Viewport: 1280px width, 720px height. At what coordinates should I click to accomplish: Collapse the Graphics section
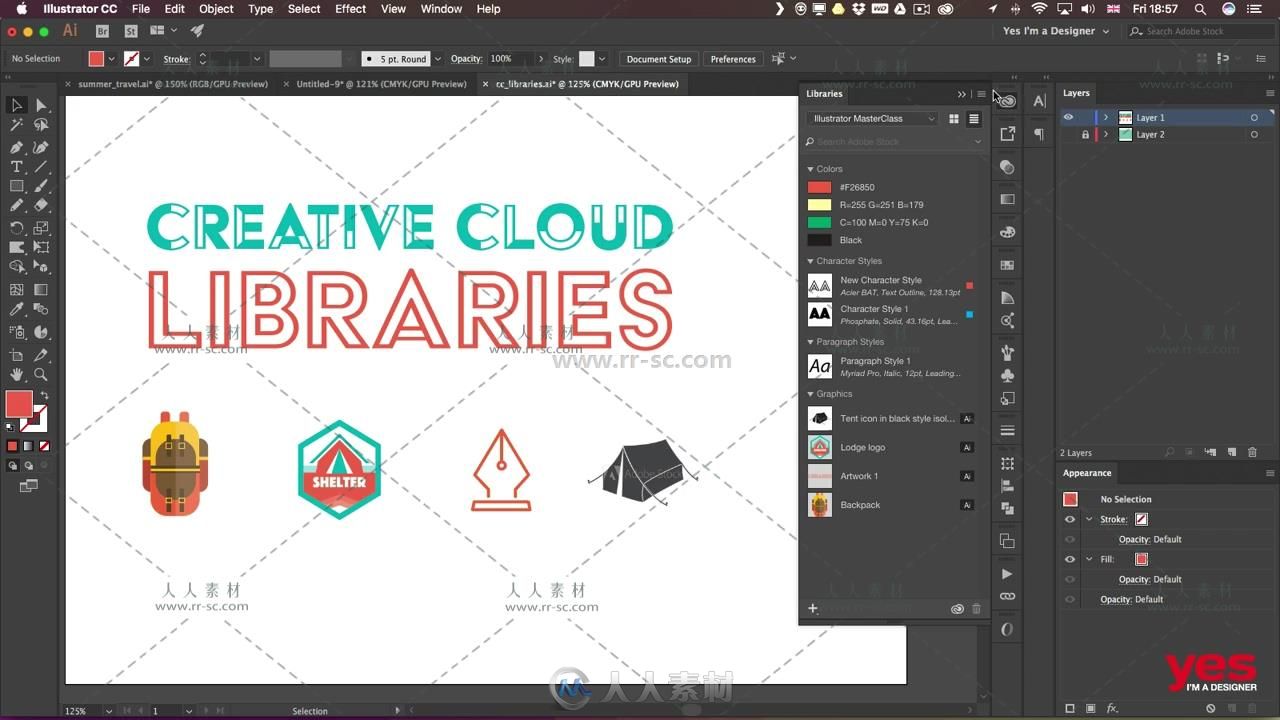[811, 394]
